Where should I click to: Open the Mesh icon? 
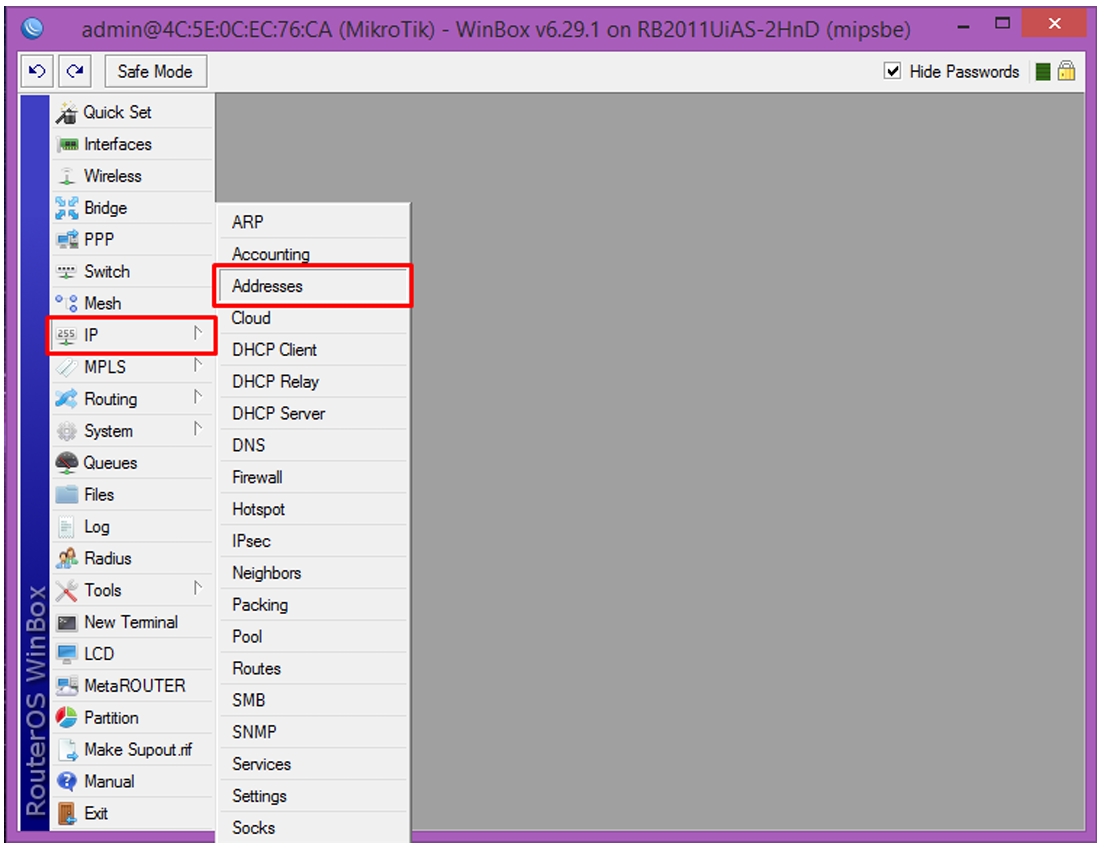pyautogui.click(x=67, y=304)
